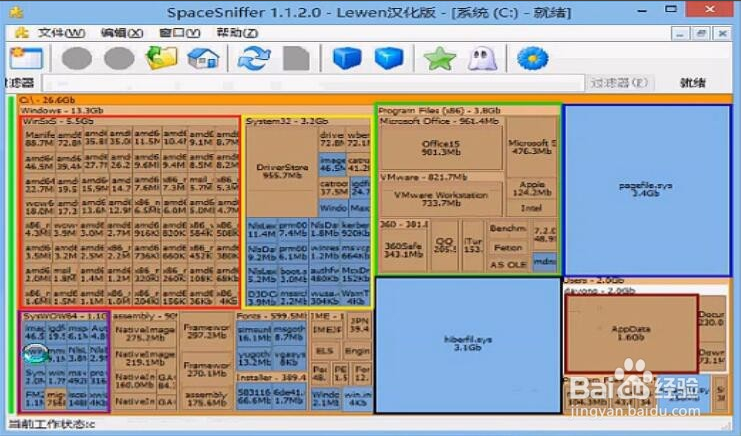Select the Framework 270.1Mb block
The width and height of the screenshot is (741, 436).
pyautogui.click(x=207, y=369)
